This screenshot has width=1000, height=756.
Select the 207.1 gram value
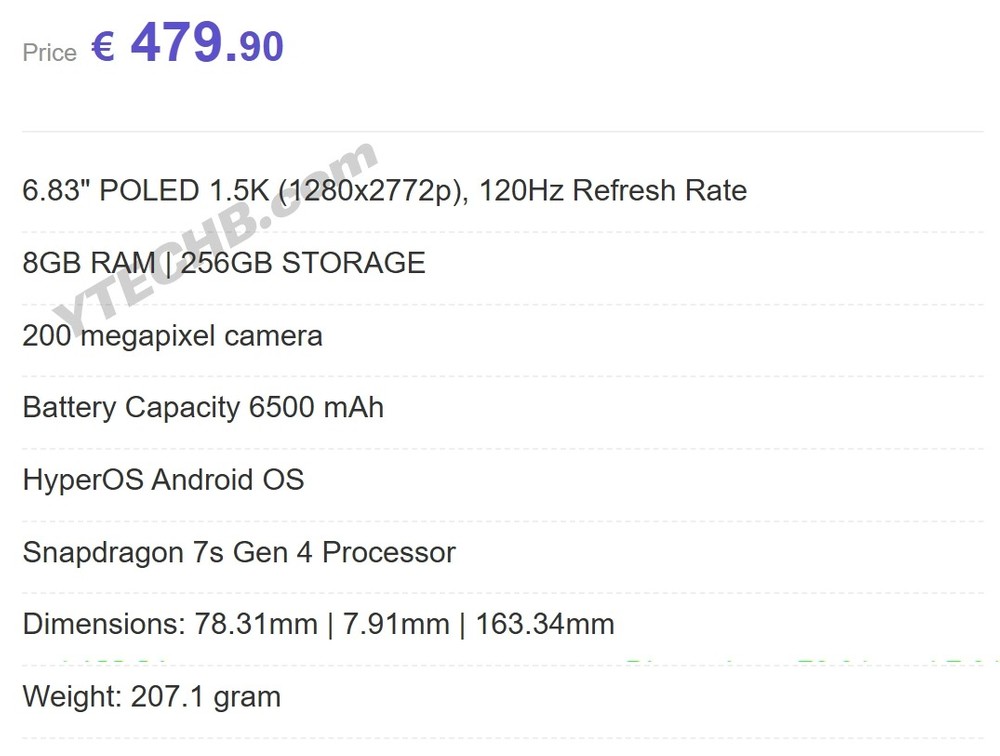point(206,697)
